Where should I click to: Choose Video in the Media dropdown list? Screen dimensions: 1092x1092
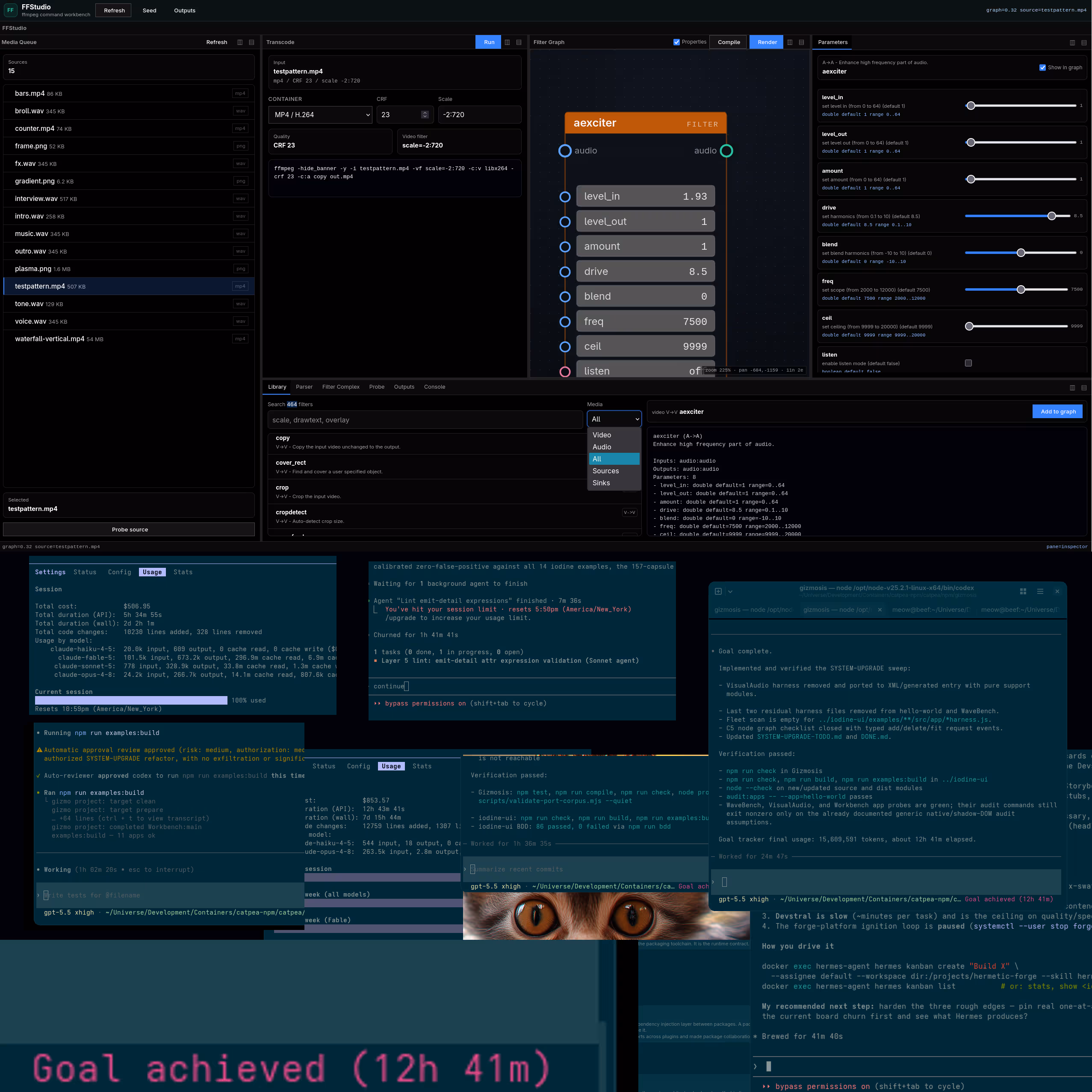coord(614,435)
